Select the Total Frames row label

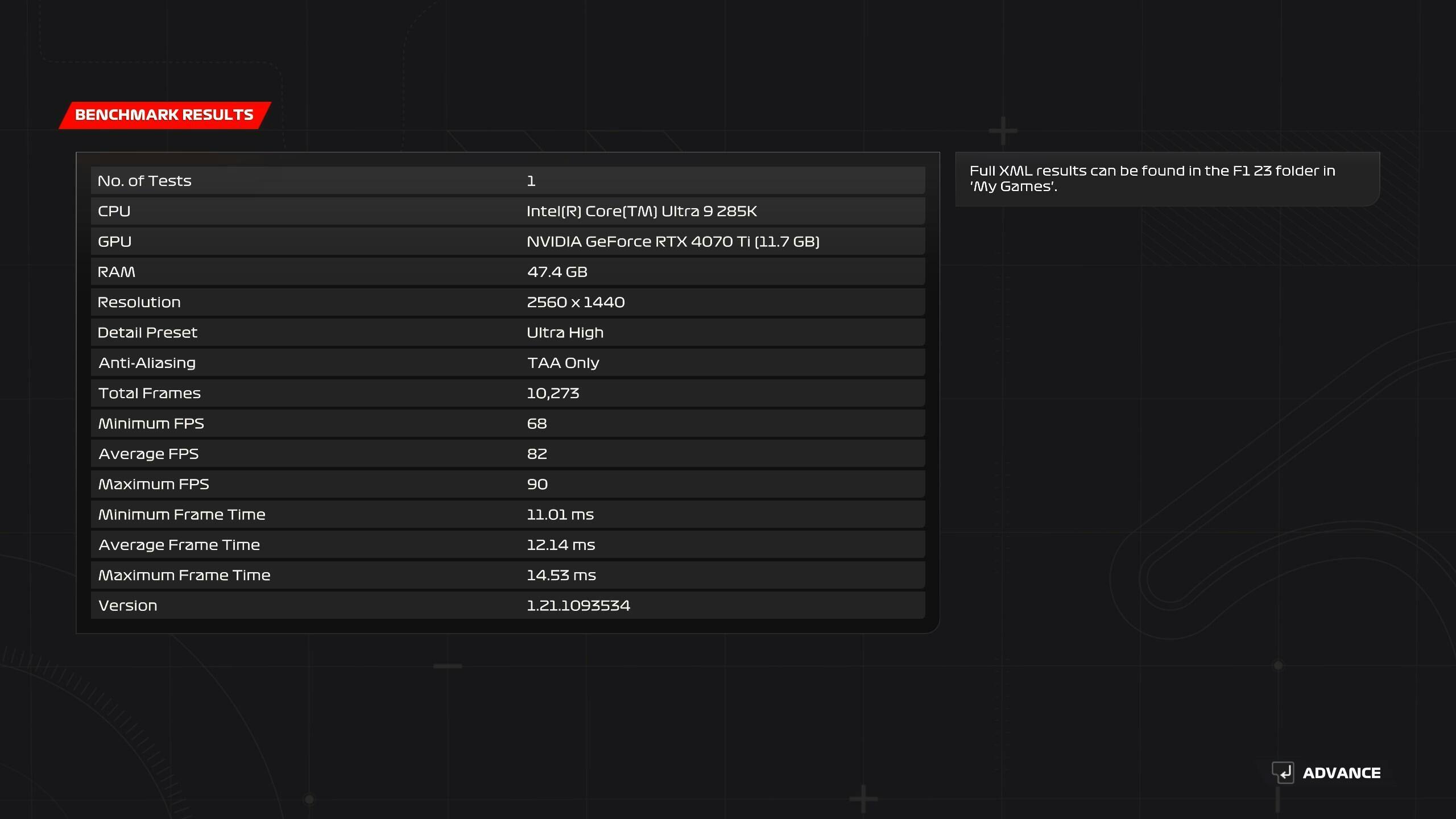pos(150,393)
